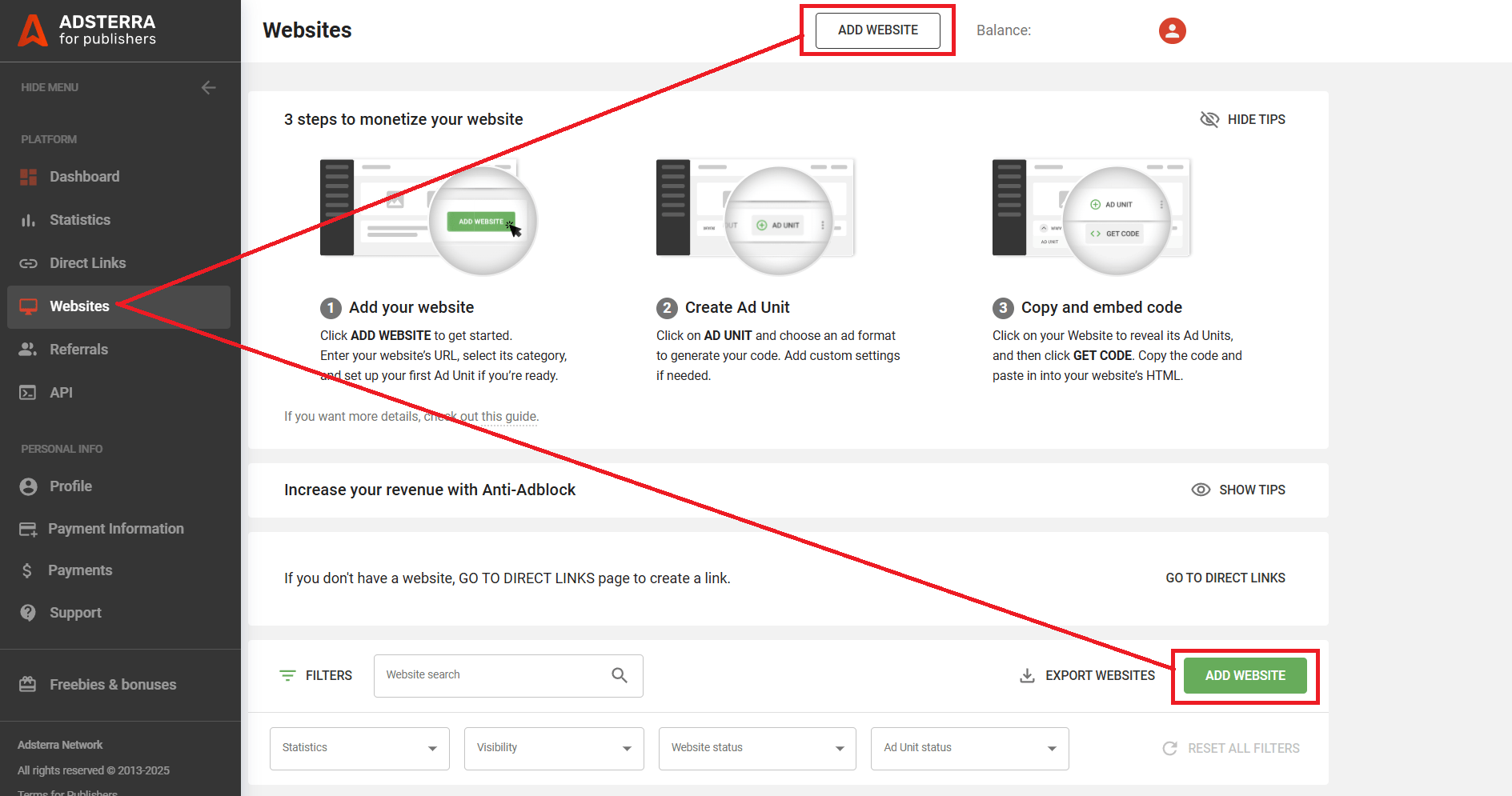Click the eye icon beside Show Tips

[1201, 490]
